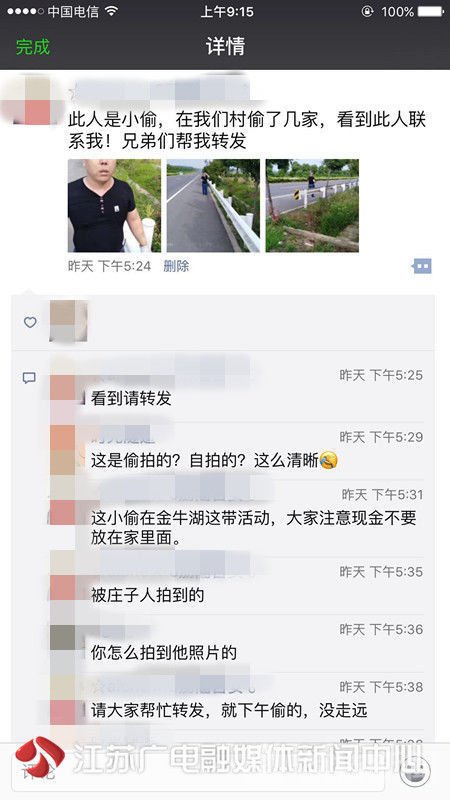Tap the heart like icon
The image size is (450, 800).
(30, 322)
